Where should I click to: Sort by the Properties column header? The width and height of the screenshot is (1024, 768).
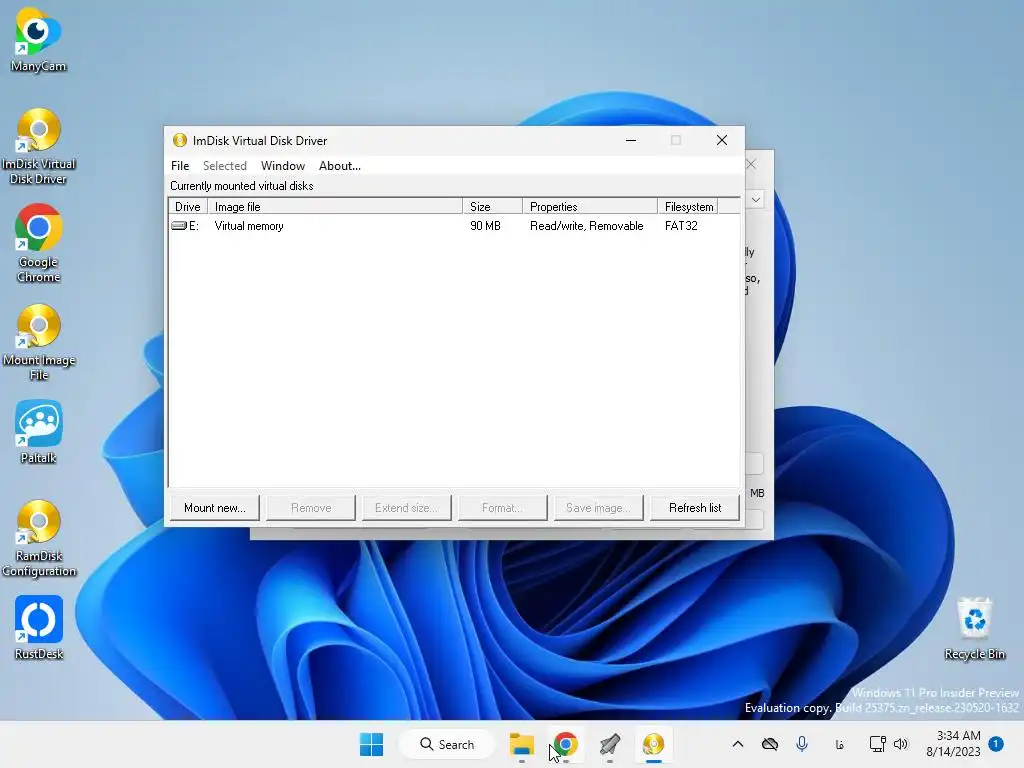click(590, 207)
